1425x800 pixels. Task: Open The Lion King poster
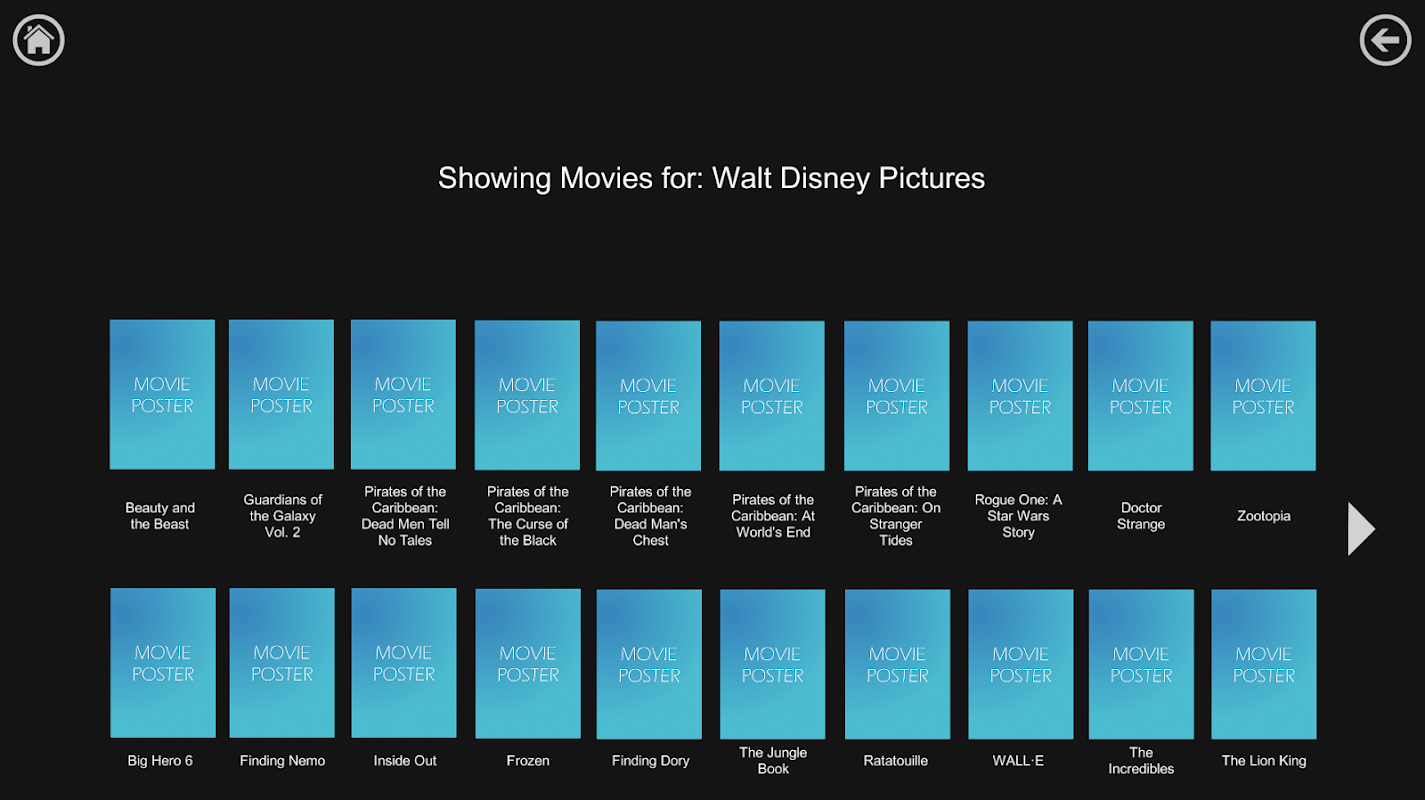point(1265,664)
